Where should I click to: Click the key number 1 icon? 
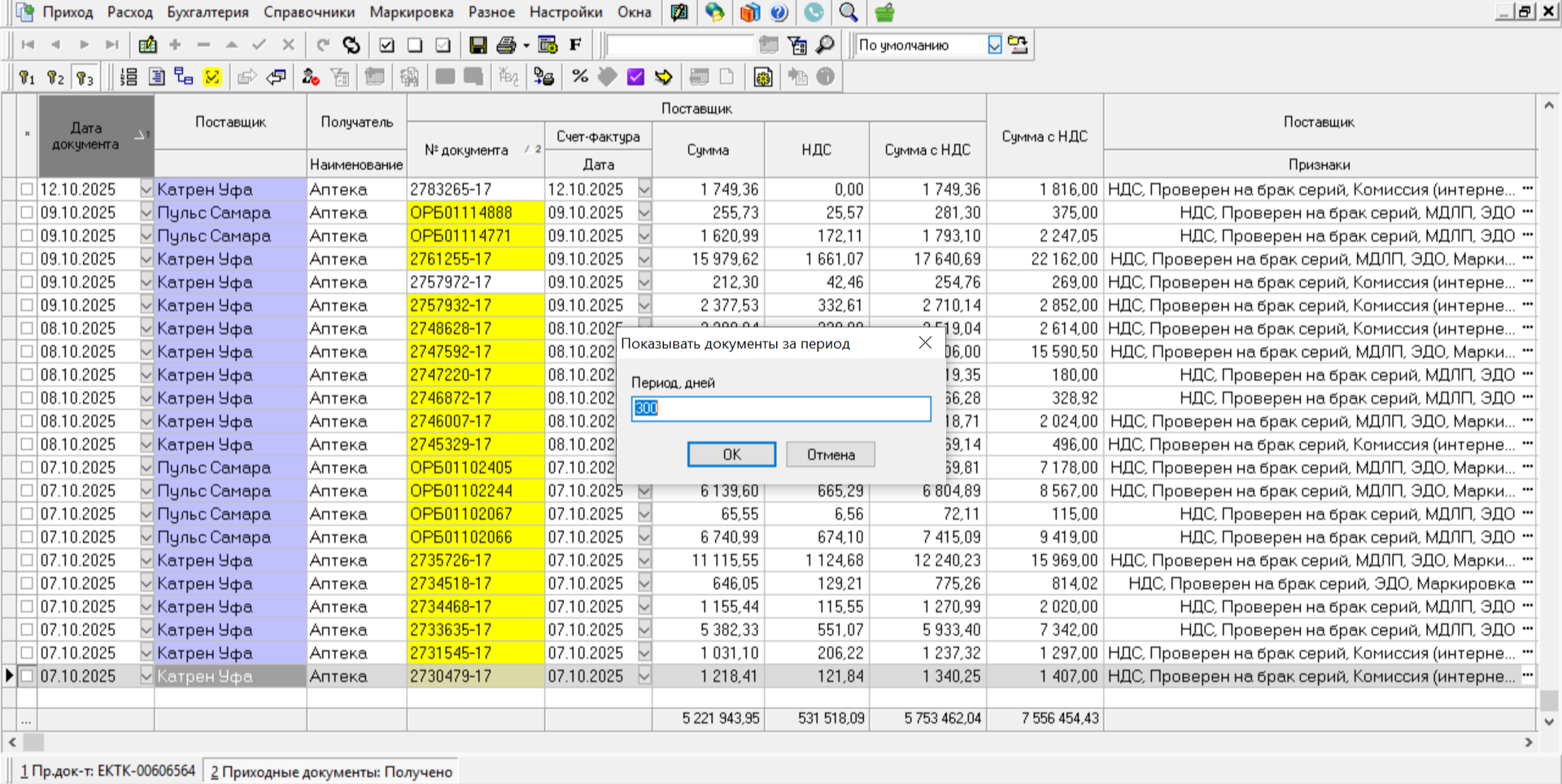[x=27, y=77]
